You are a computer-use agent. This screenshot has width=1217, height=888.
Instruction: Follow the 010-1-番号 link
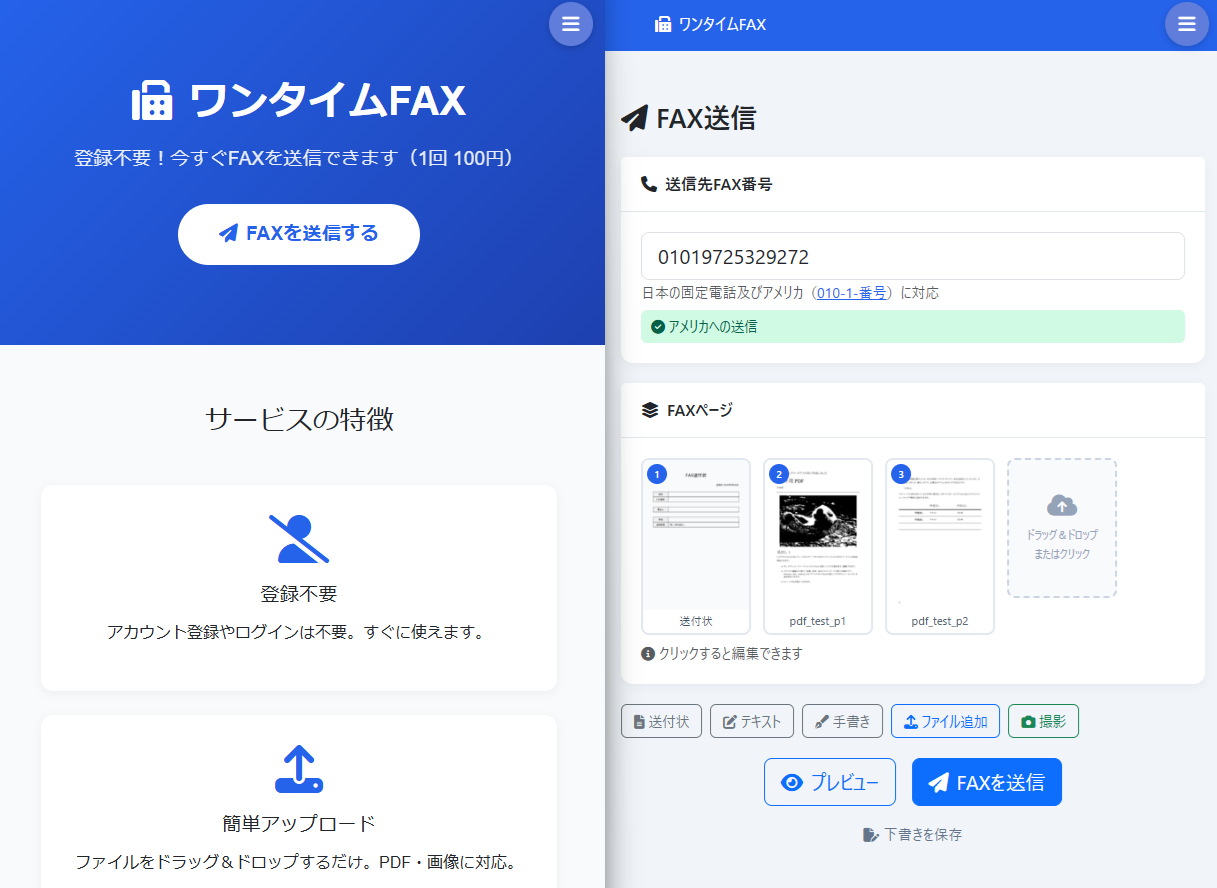click(852, 293)
